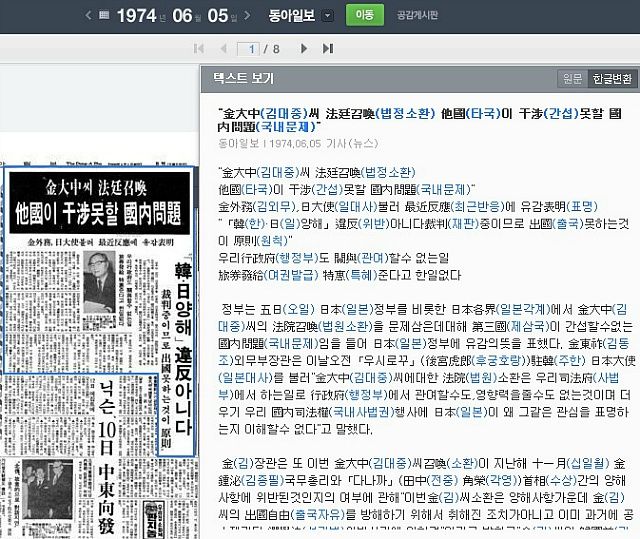This screenshot has width=640, height=539.
Task: Click the green 이동 button
Action: pos(364,15)
